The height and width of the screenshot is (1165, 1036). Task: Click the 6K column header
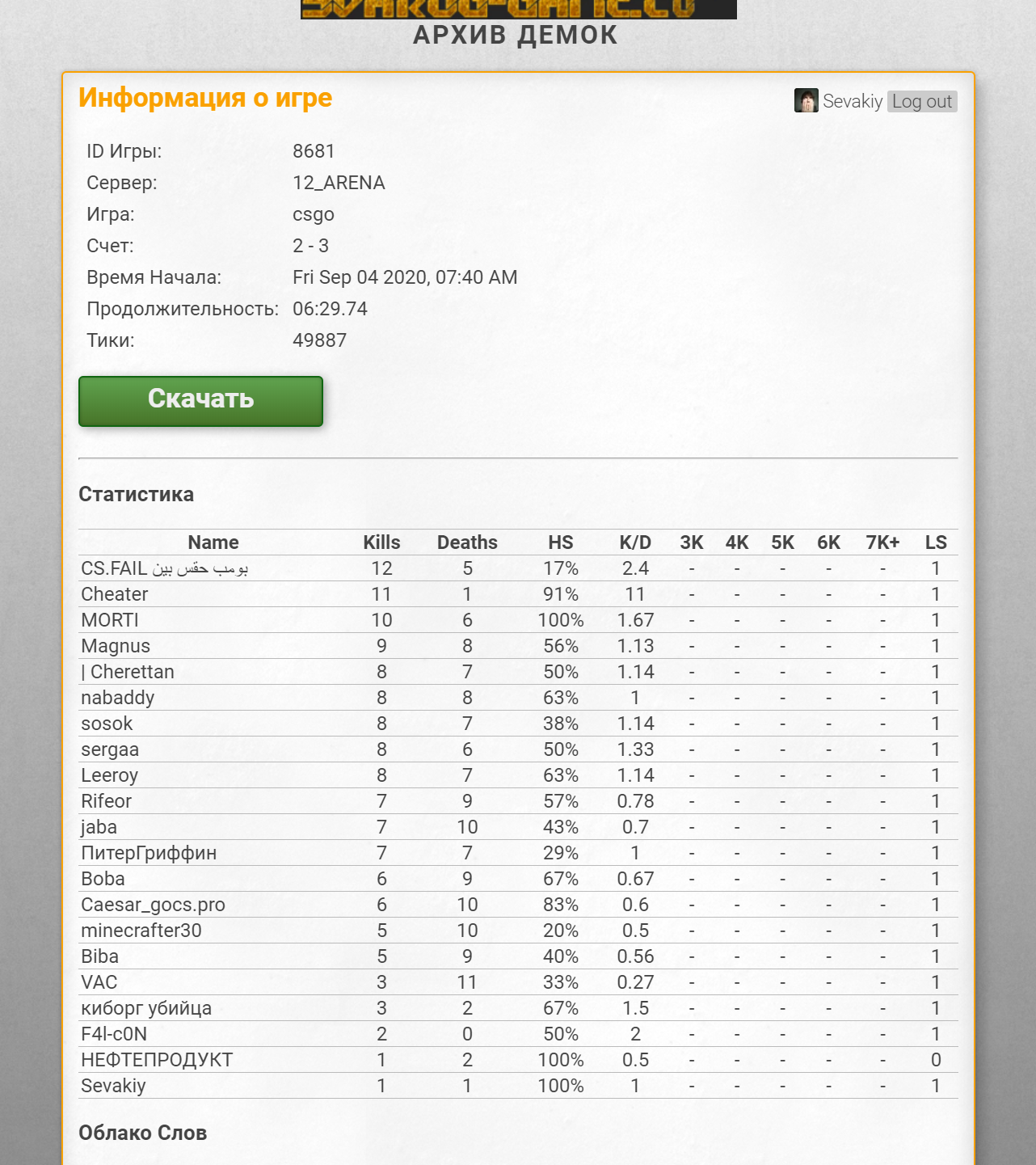[x=828, y=542]
